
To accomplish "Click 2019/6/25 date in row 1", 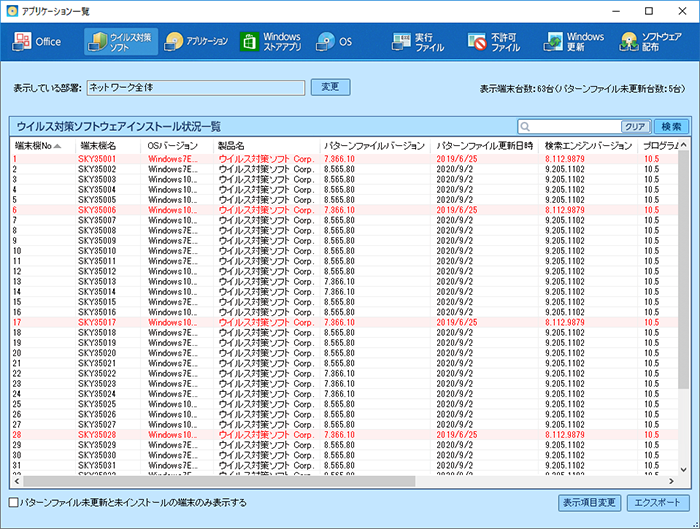I will [x=457, y=159].
